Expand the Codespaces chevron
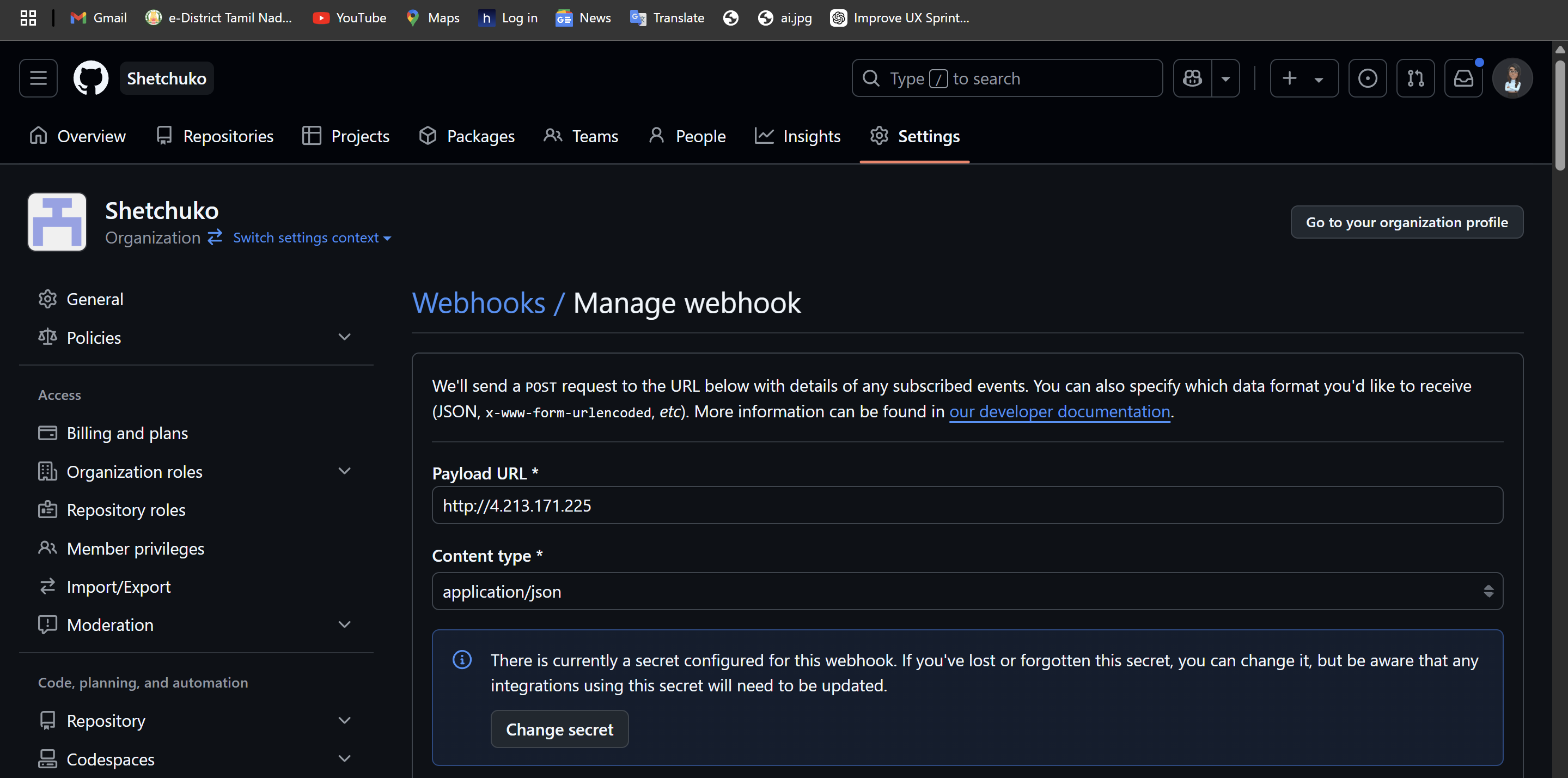The height and width of the screenshot is (778, 1568). (x=345, y=758)
